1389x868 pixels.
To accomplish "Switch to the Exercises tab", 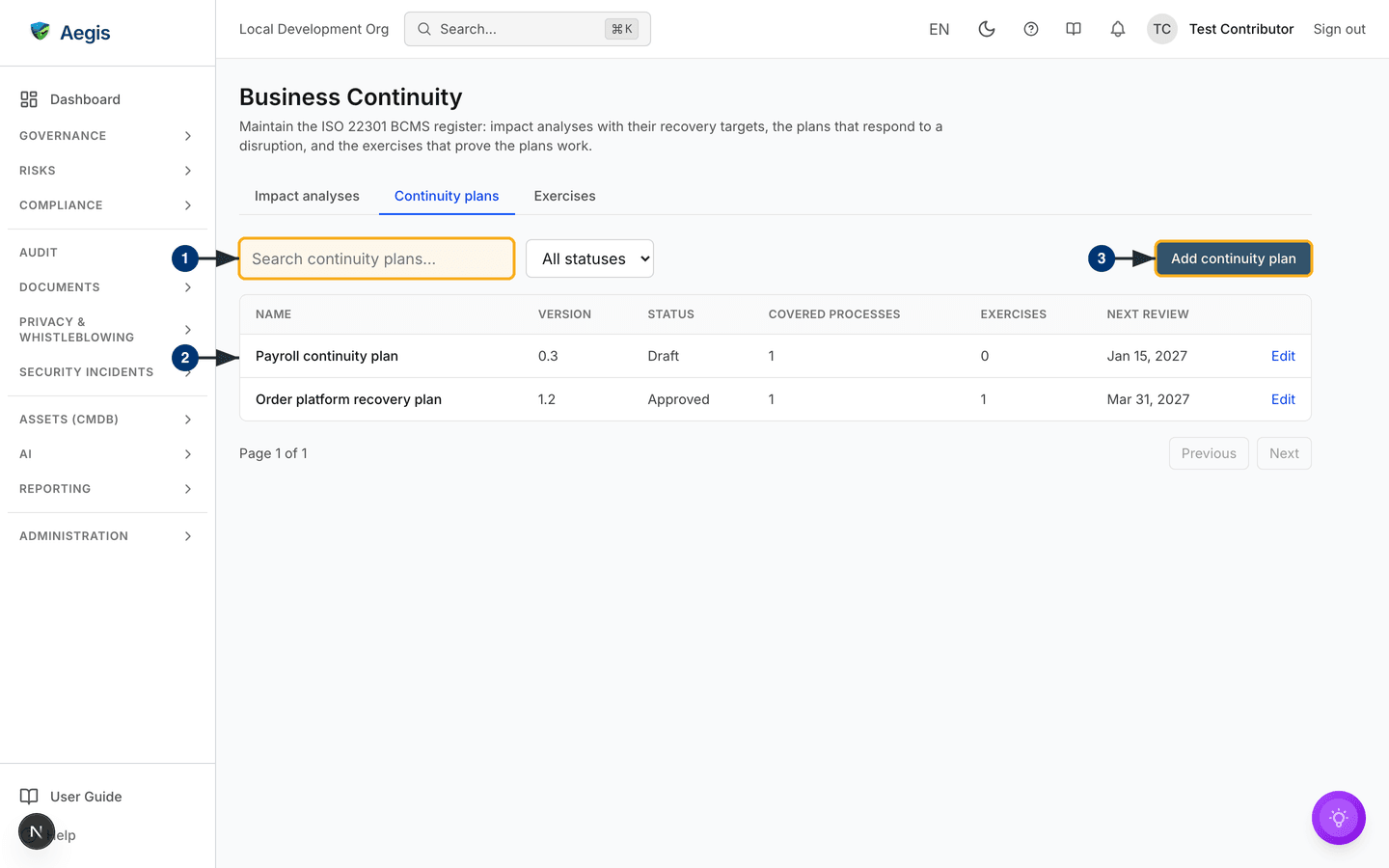I will click(x=564, y=196).
